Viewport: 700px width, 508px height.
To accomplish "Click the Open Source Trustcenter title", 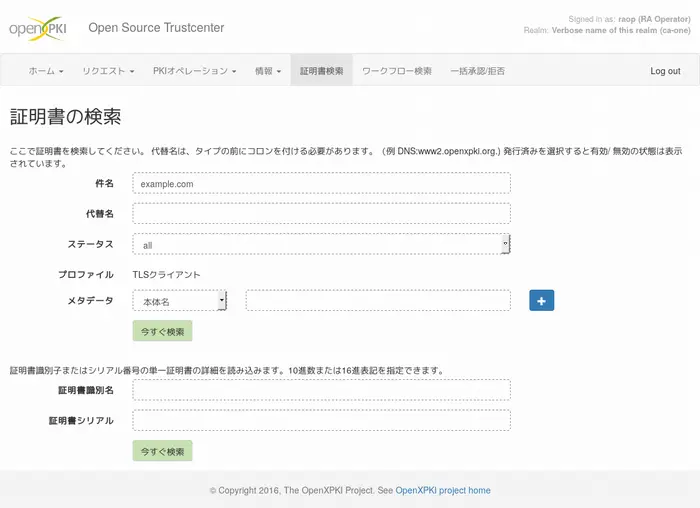I will pyautogui.click(x=156, y=28).
